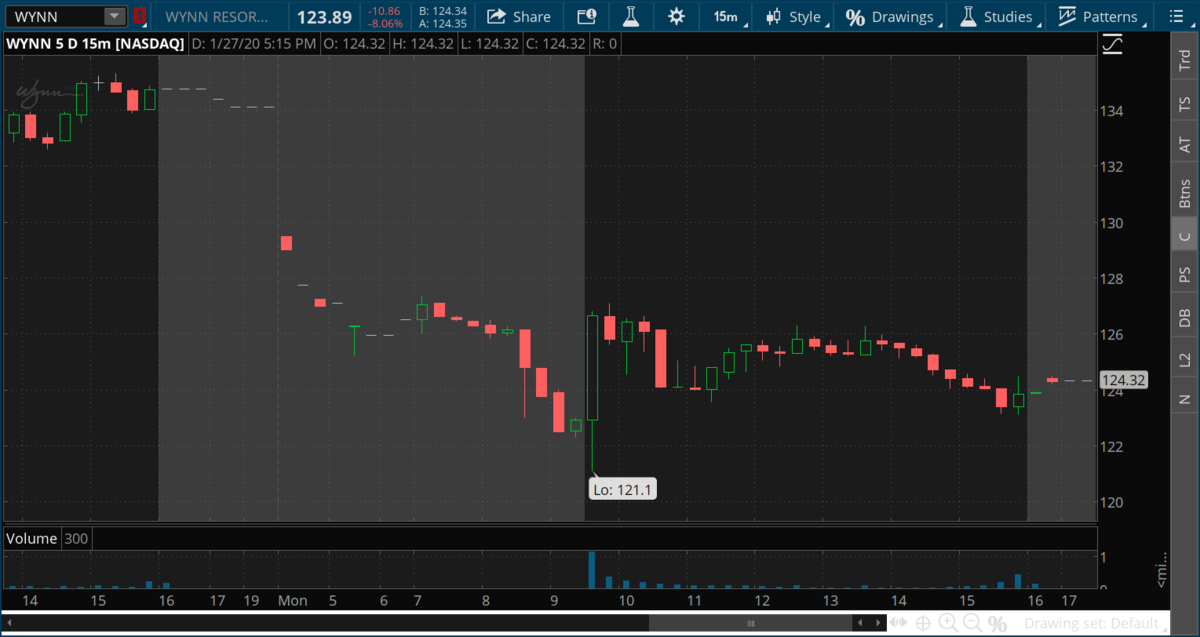Click the D: 1/27/20 5:15 PM date readout
The image size is (1200, 637).
(x=254, y=44)
